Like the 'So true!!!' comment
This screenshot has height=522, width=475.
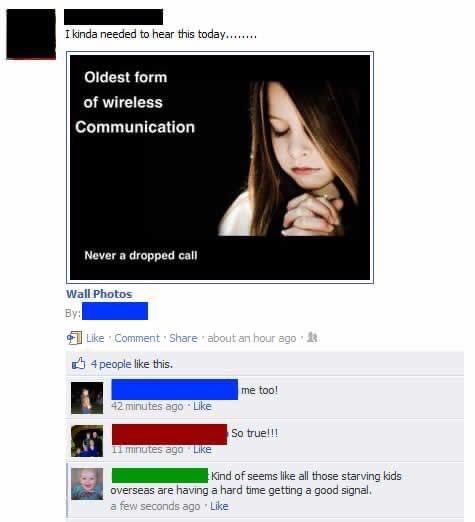click(x=202, y=449)
